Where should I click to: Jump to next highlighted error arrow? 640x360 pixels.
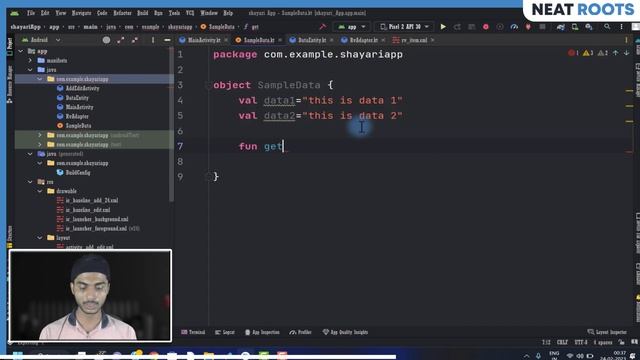click(x=626, y=53)
